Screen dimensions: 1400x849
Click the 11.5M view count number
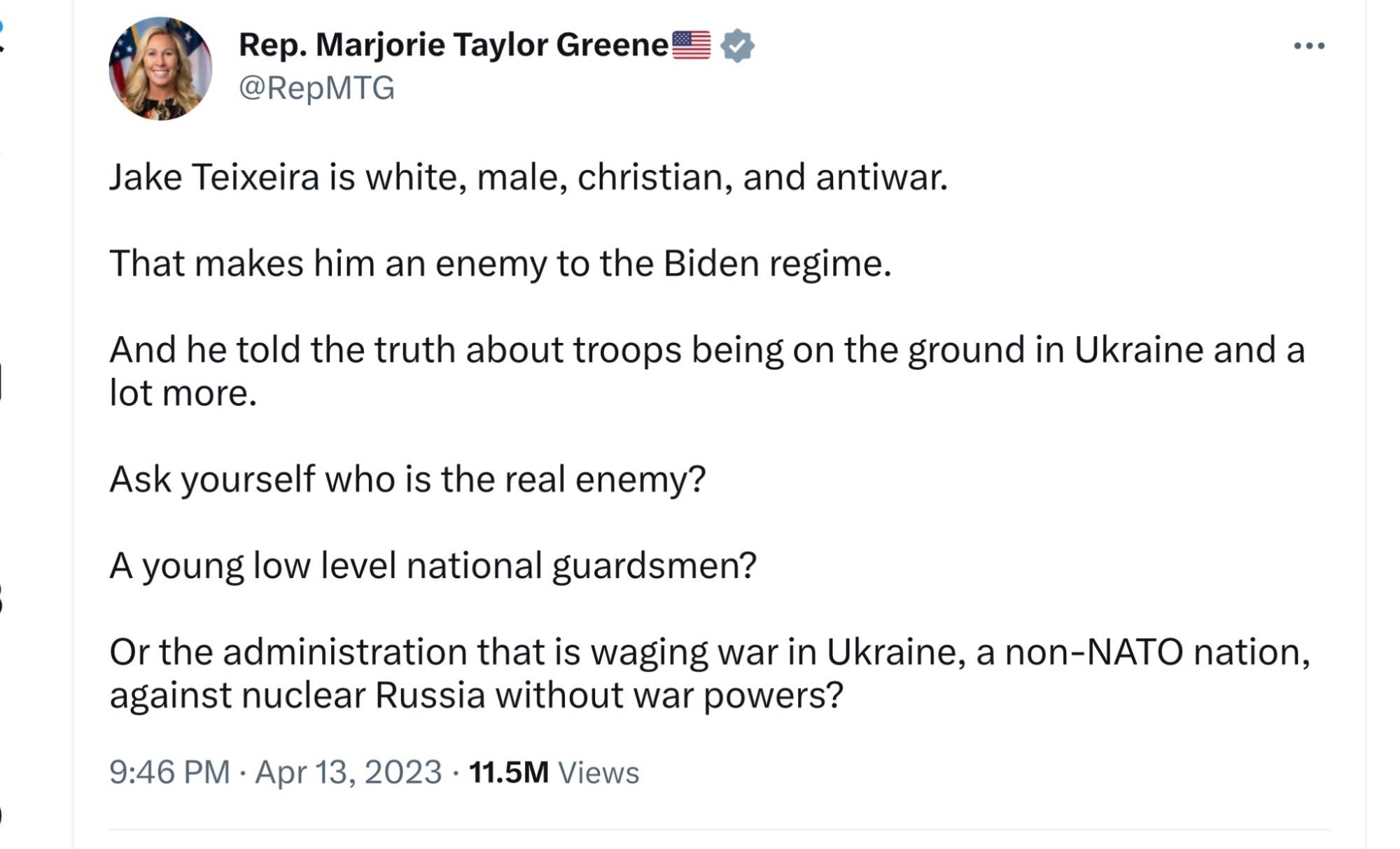pyautogui.click(x=508, y=772)
